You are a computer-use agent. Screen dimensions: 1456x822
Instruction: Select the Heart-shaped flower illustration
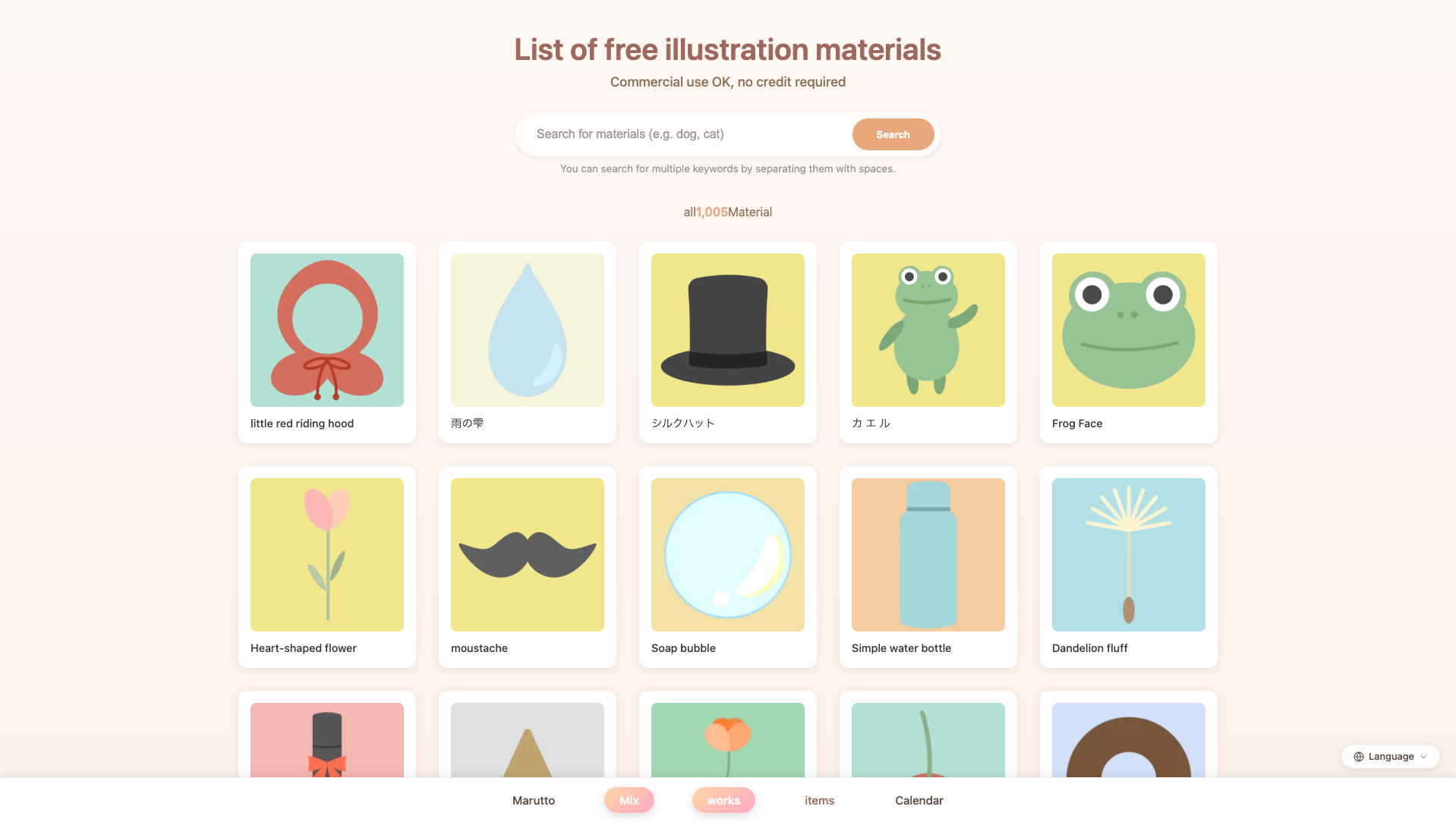327,555
